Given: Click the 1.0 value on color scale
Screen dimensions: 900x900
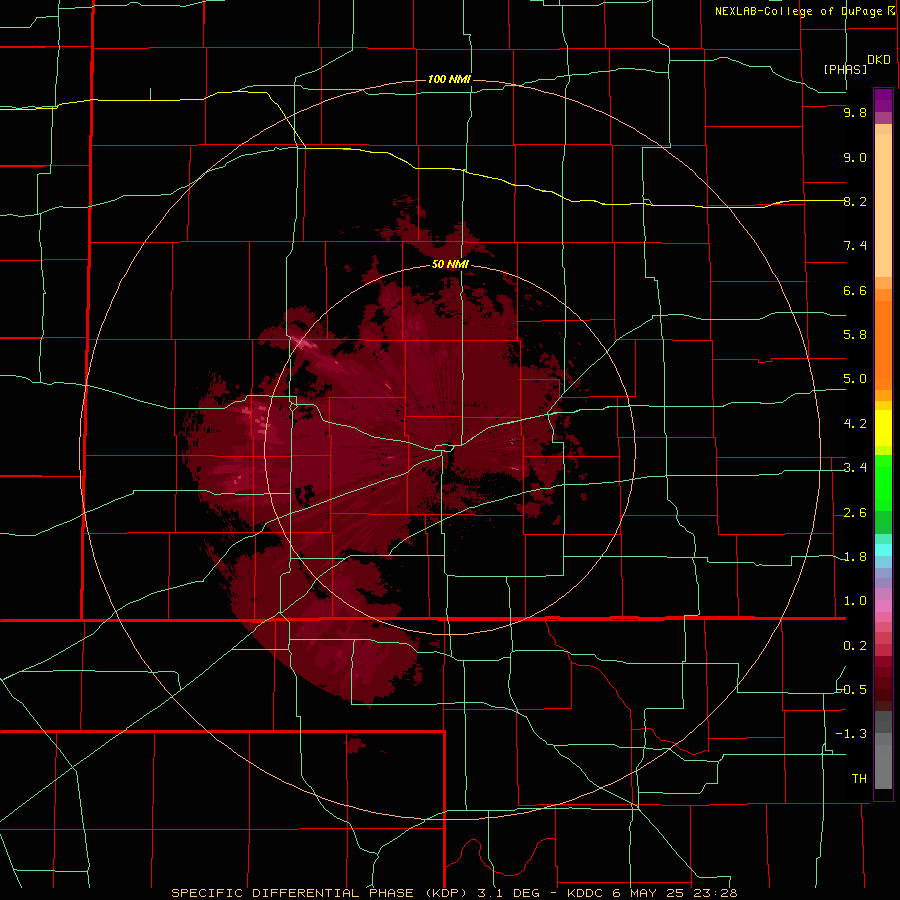Looking at the screenshot, I should (x=855, y=601).
